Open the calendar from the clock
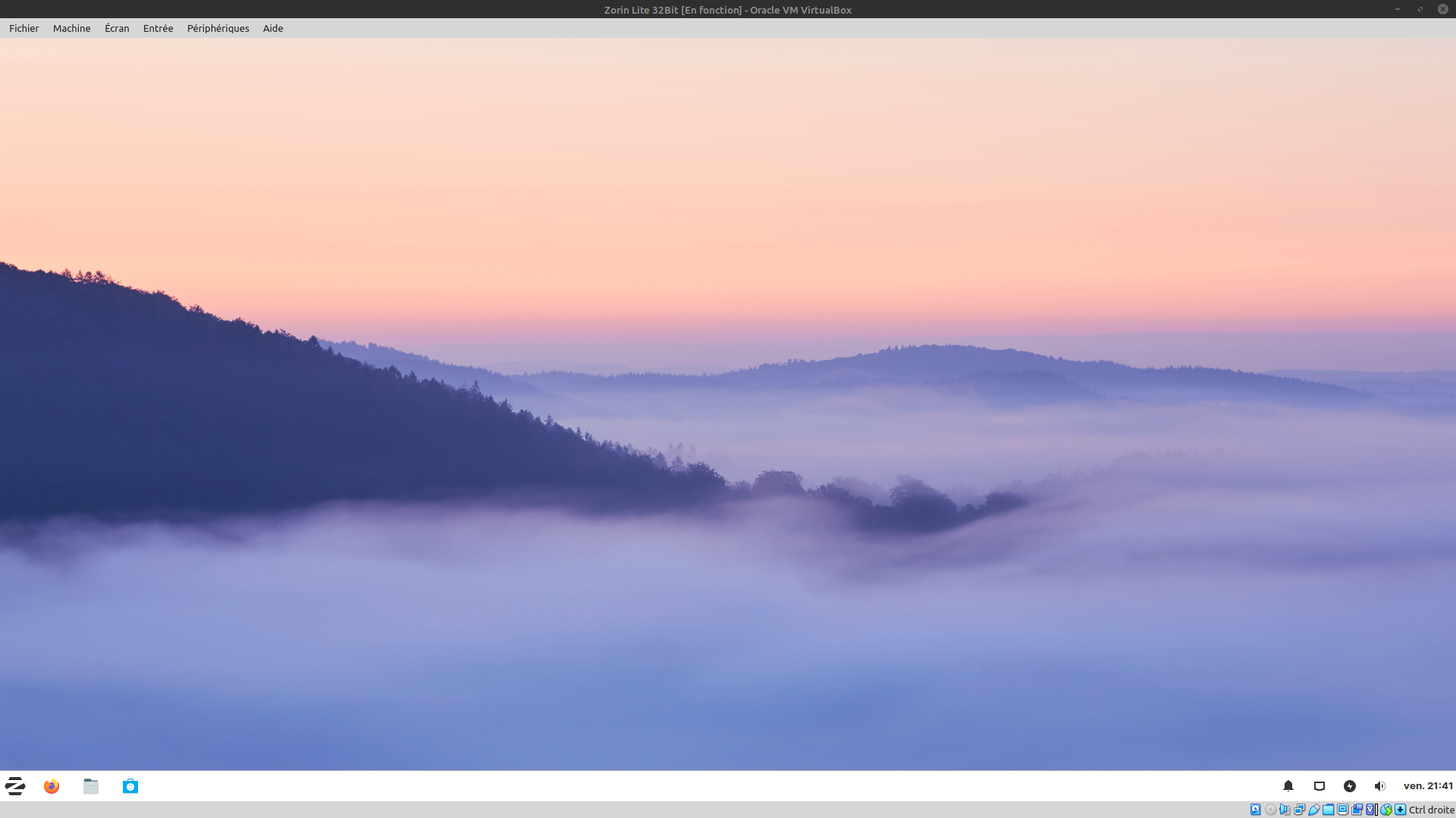 (x=1428, y=786)
